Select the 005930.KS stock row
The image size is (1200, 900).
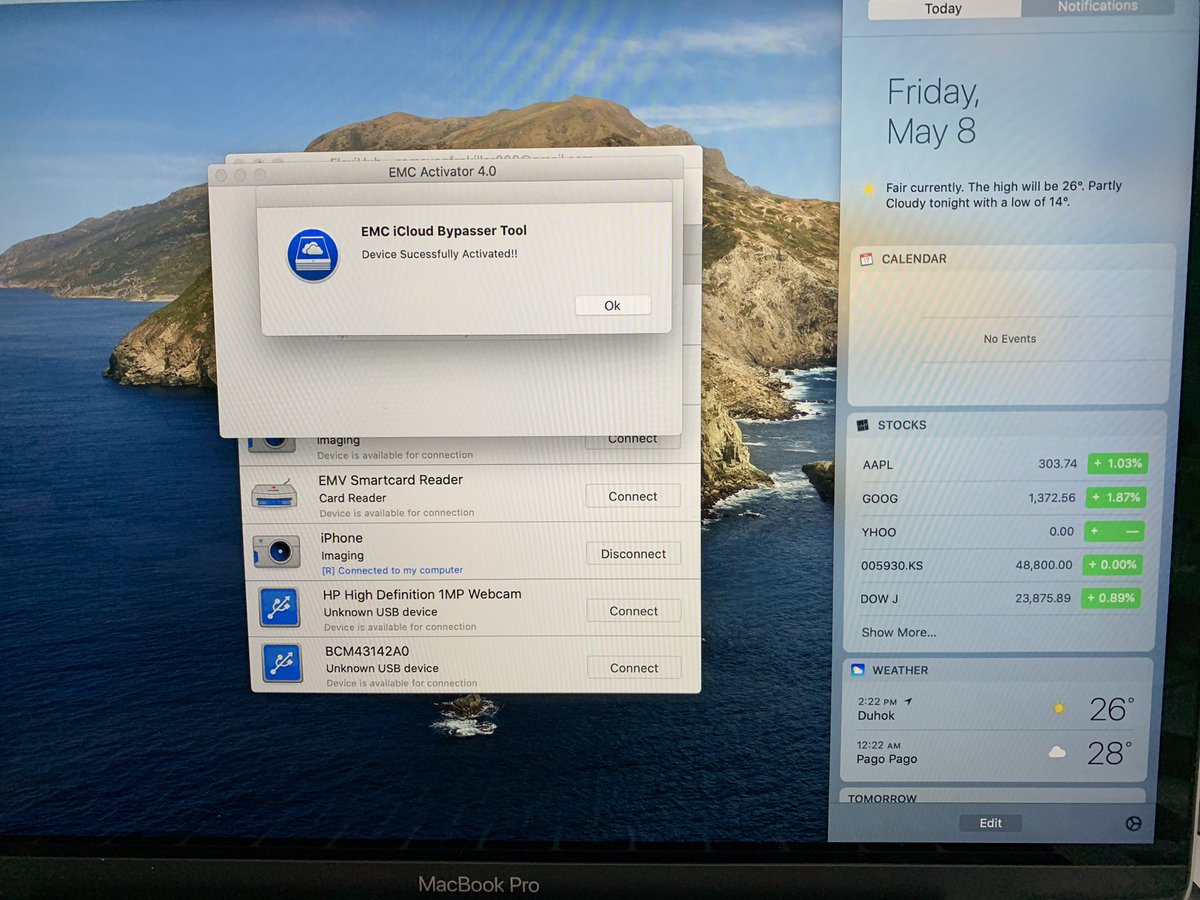tap(1002, 565)
